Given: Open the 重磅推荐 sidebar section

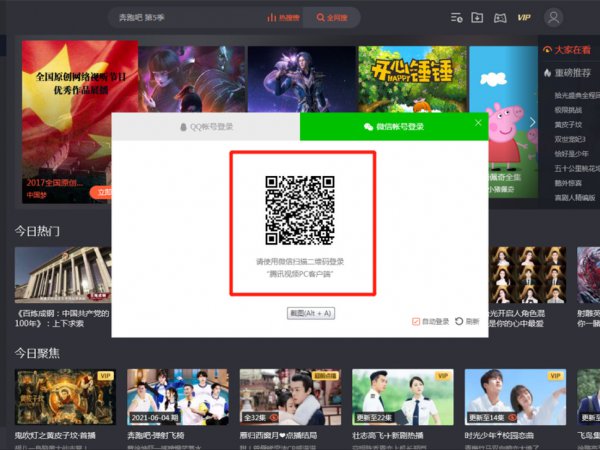Looking at the screenshot, I should (x=568, y=73).
